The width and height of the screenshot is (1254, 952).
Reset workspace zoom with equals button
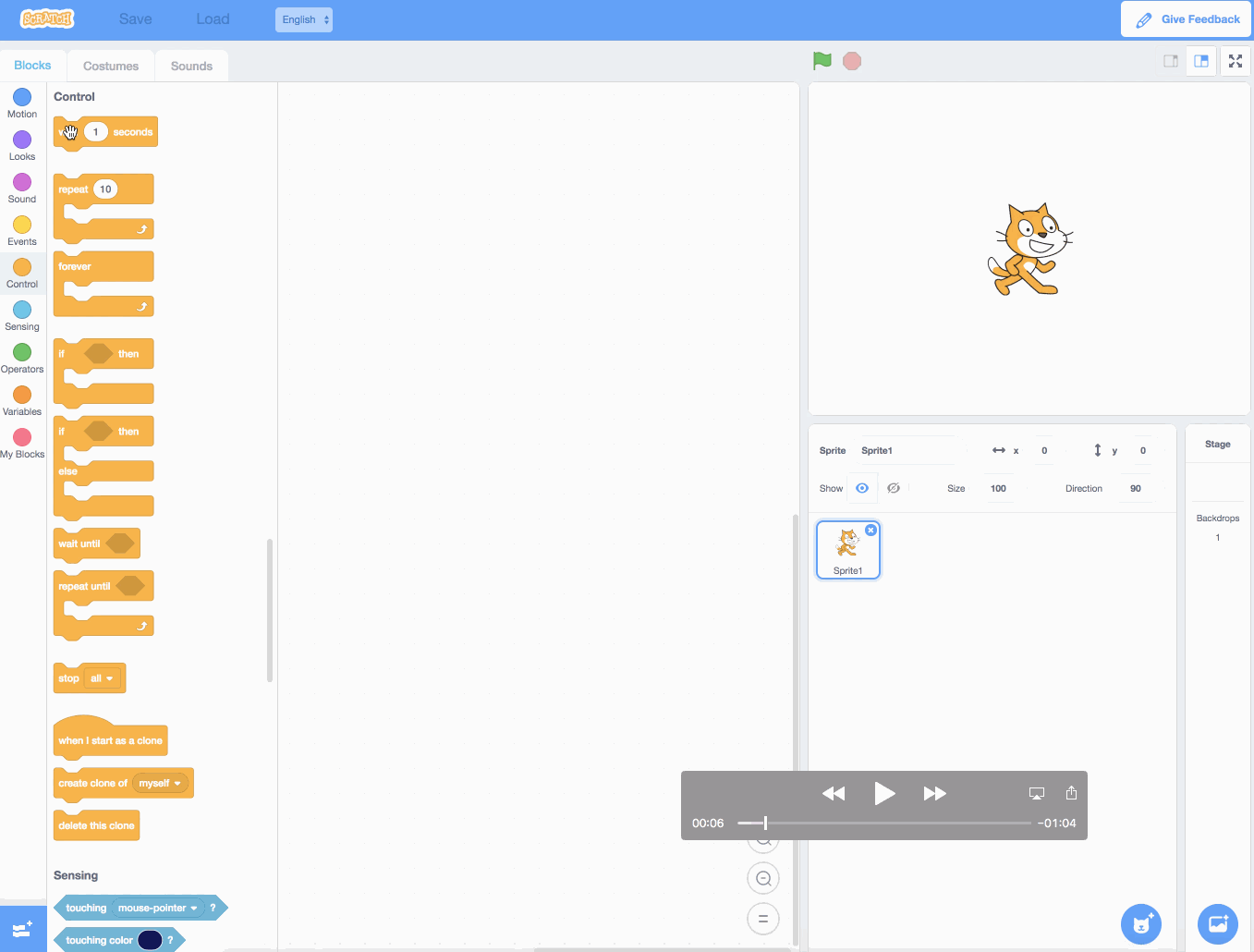coord(763,919)
